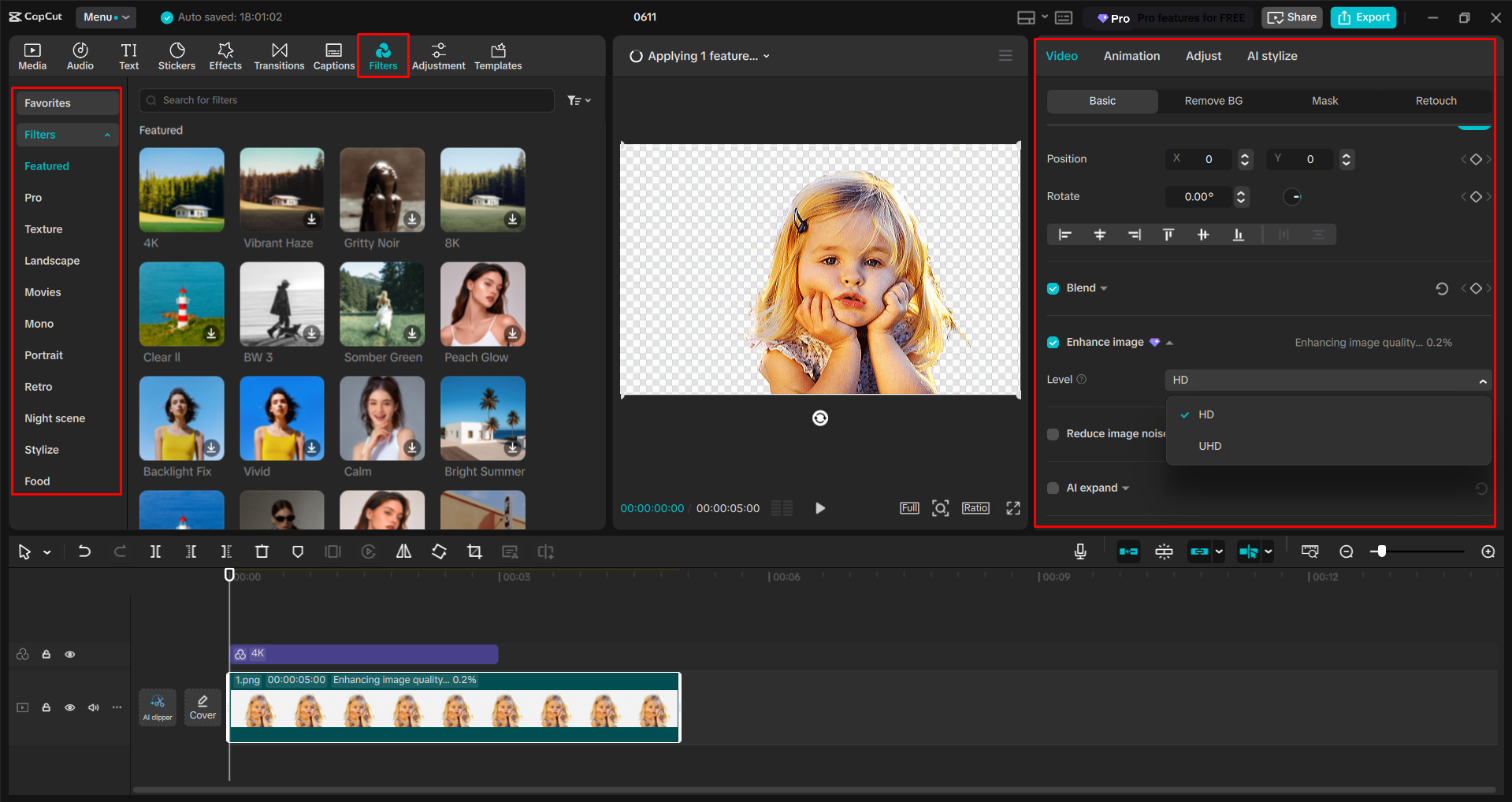Click the Undo icon
The width and height of the screenshot is (1512, 802).
(x=84, y=551)
